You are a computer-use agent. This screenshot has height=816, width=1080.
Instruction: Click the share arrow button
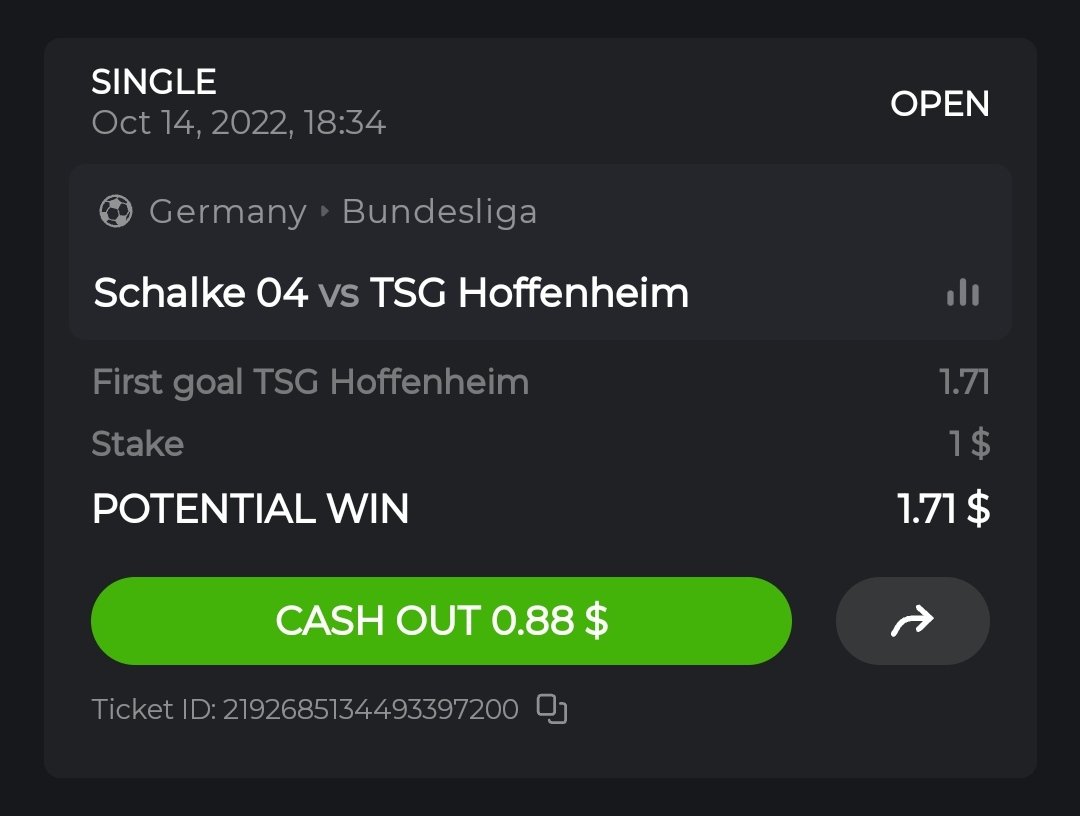tap(912, 621)
